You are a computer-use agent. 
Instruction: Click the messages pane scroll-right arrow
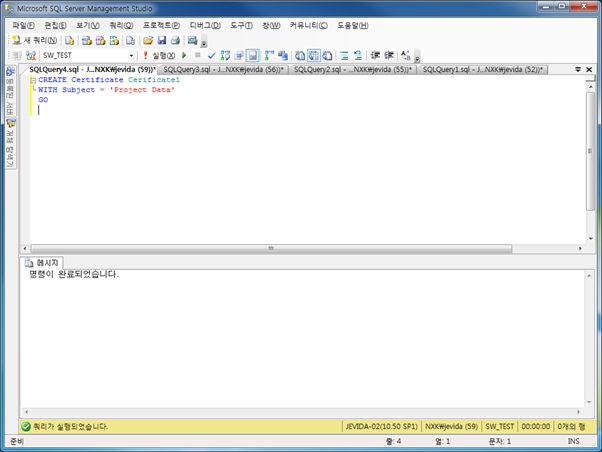coord(579,412)
